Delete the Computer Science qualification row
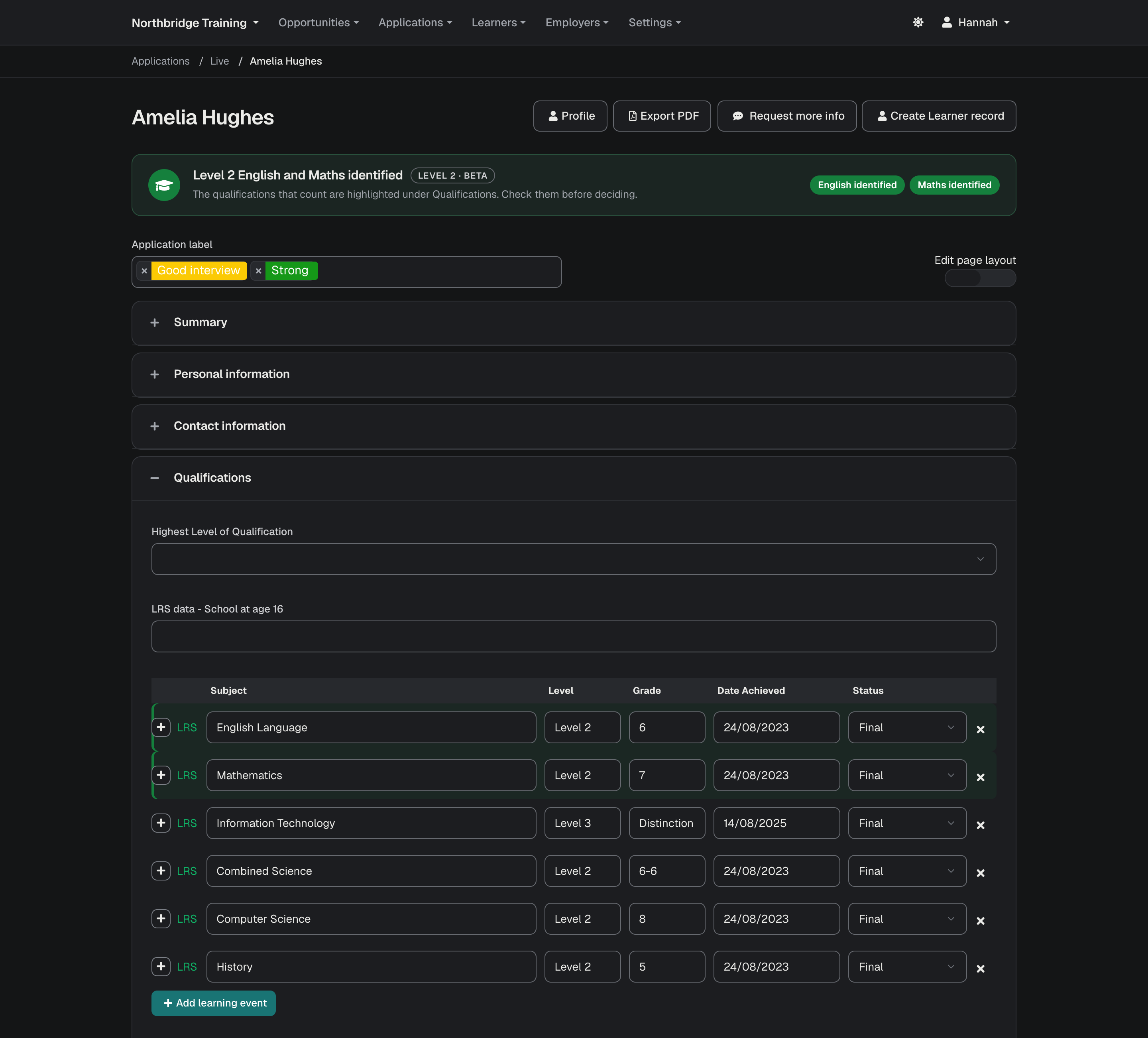 [981, 921]
